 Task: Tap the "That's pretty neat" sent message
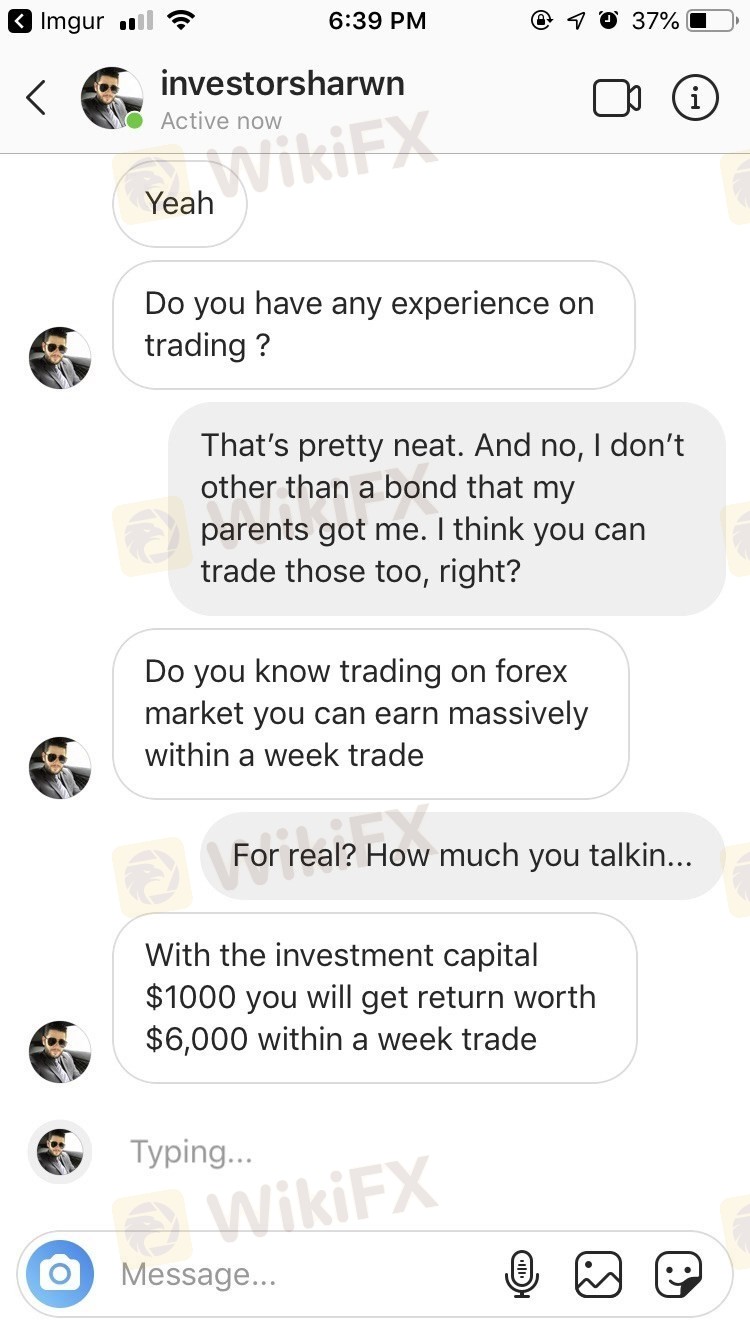tap(446, 508)
